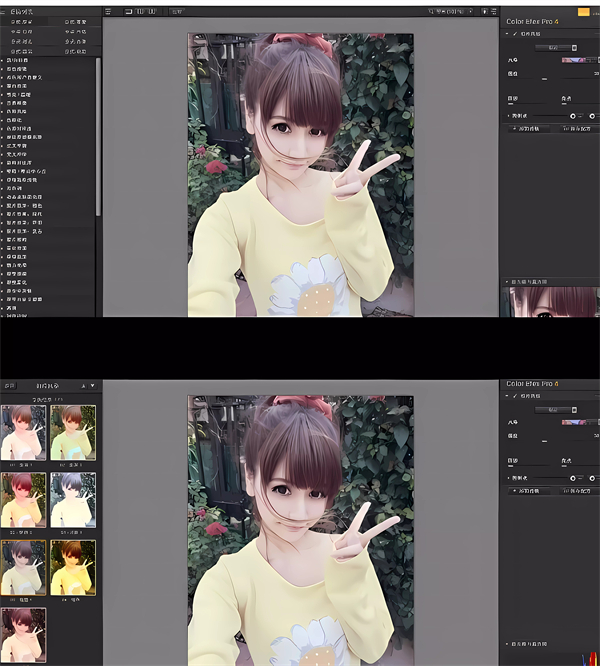Select single image view icon in upper toolbar

click(x=128, y=11)
